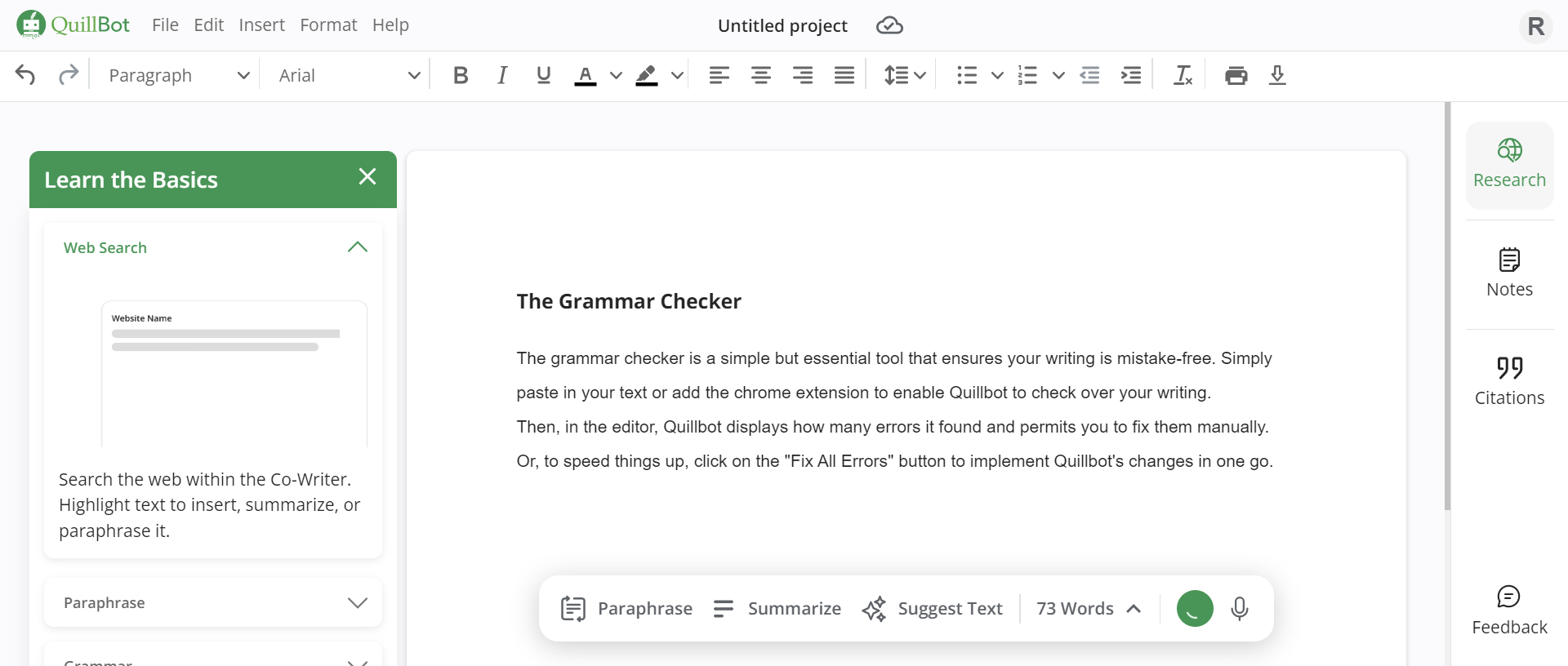Open the Insert menu
This screenshot has height=666, width=1568.
click(261, 25)
